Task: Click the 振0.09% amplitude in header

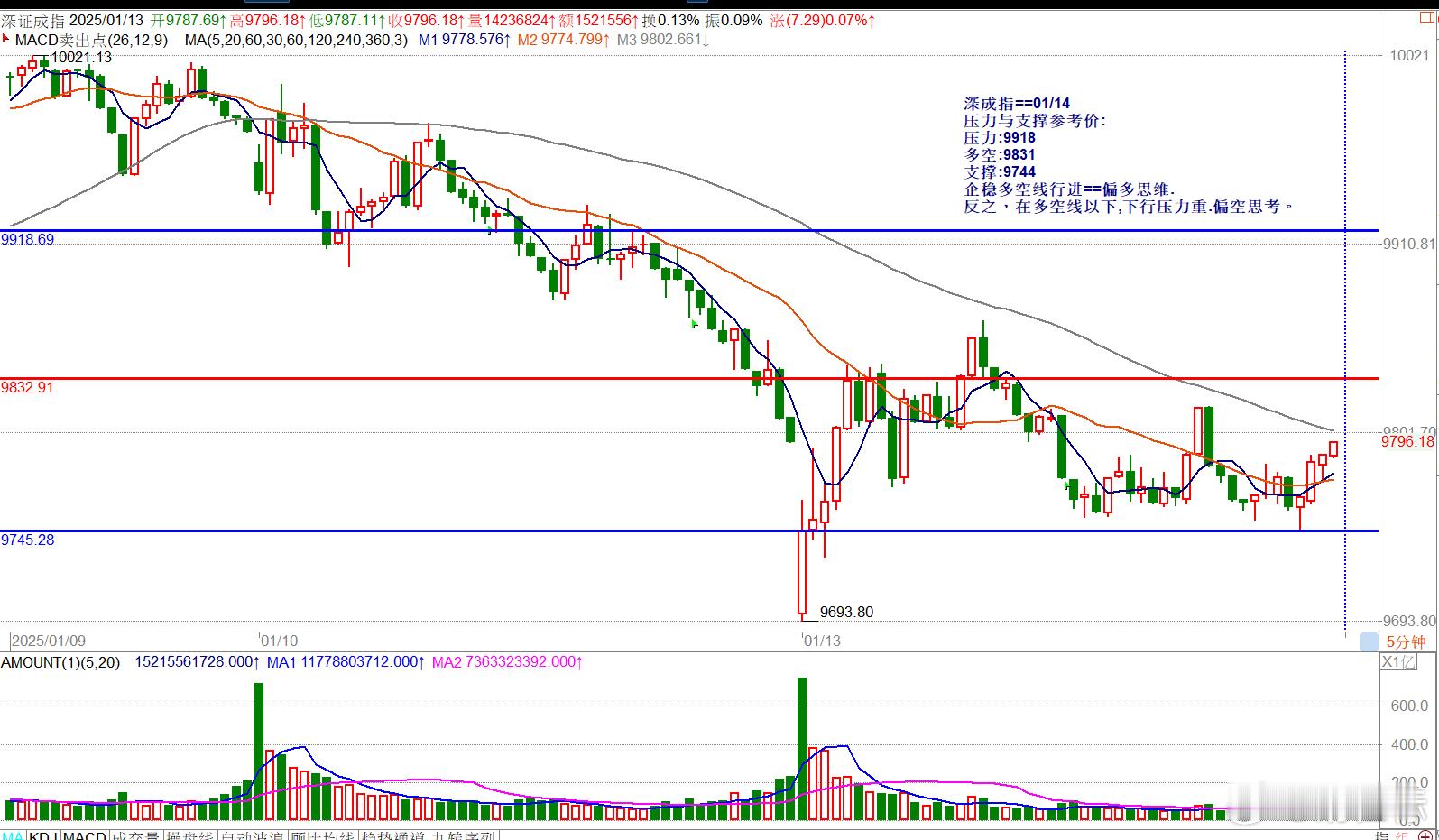Action: (x=733, y=20)
